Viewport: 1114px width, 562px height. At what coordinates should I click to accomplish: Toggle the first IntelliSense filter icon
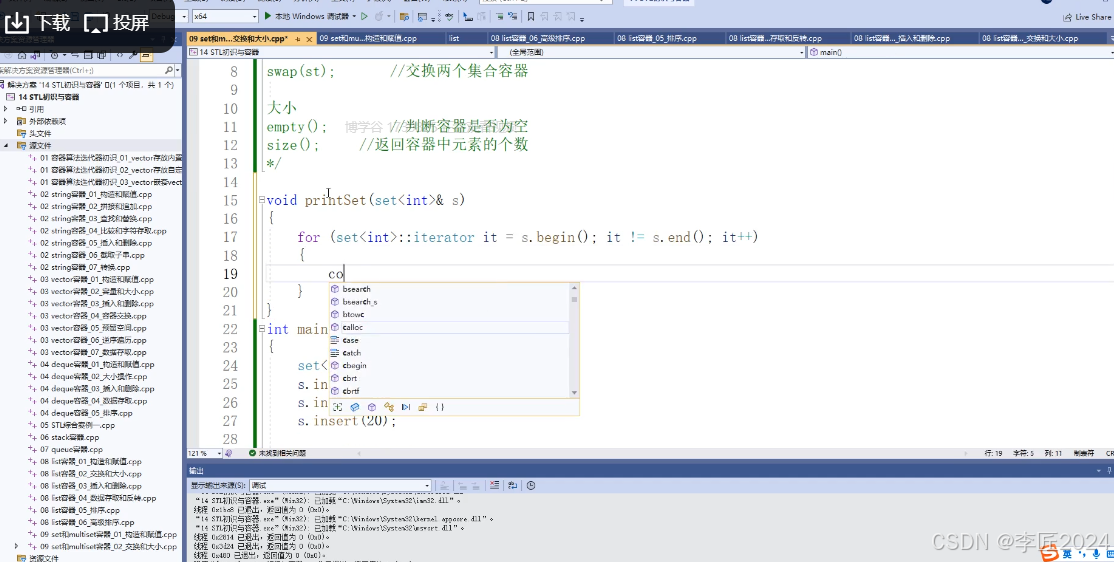coord(337,407)
